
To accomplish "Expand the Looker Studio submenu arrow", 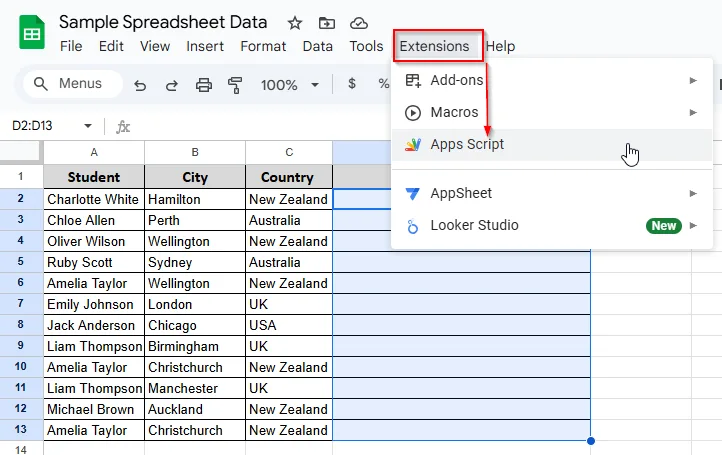I will click(693, 226).
